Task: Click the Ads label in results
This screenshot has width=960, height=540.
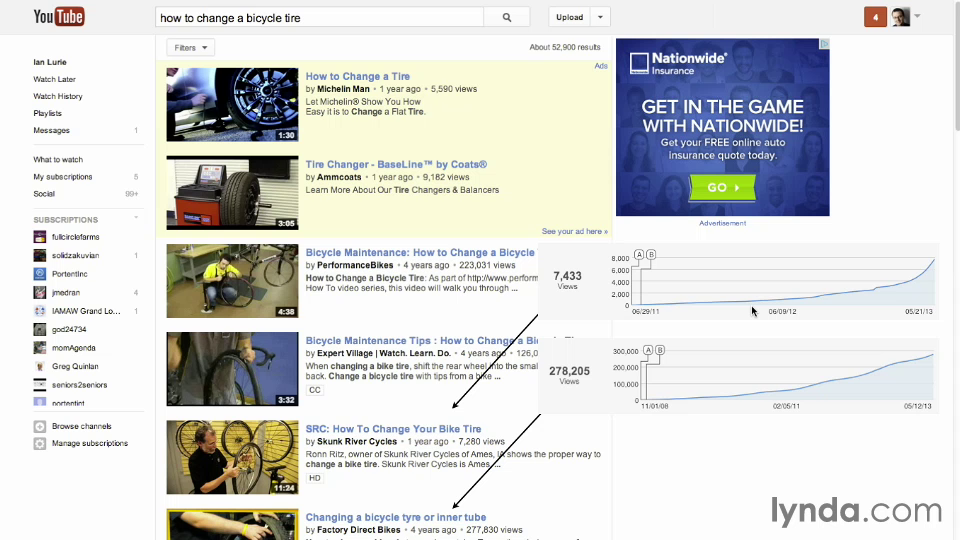Action: (x=601, y=66)
